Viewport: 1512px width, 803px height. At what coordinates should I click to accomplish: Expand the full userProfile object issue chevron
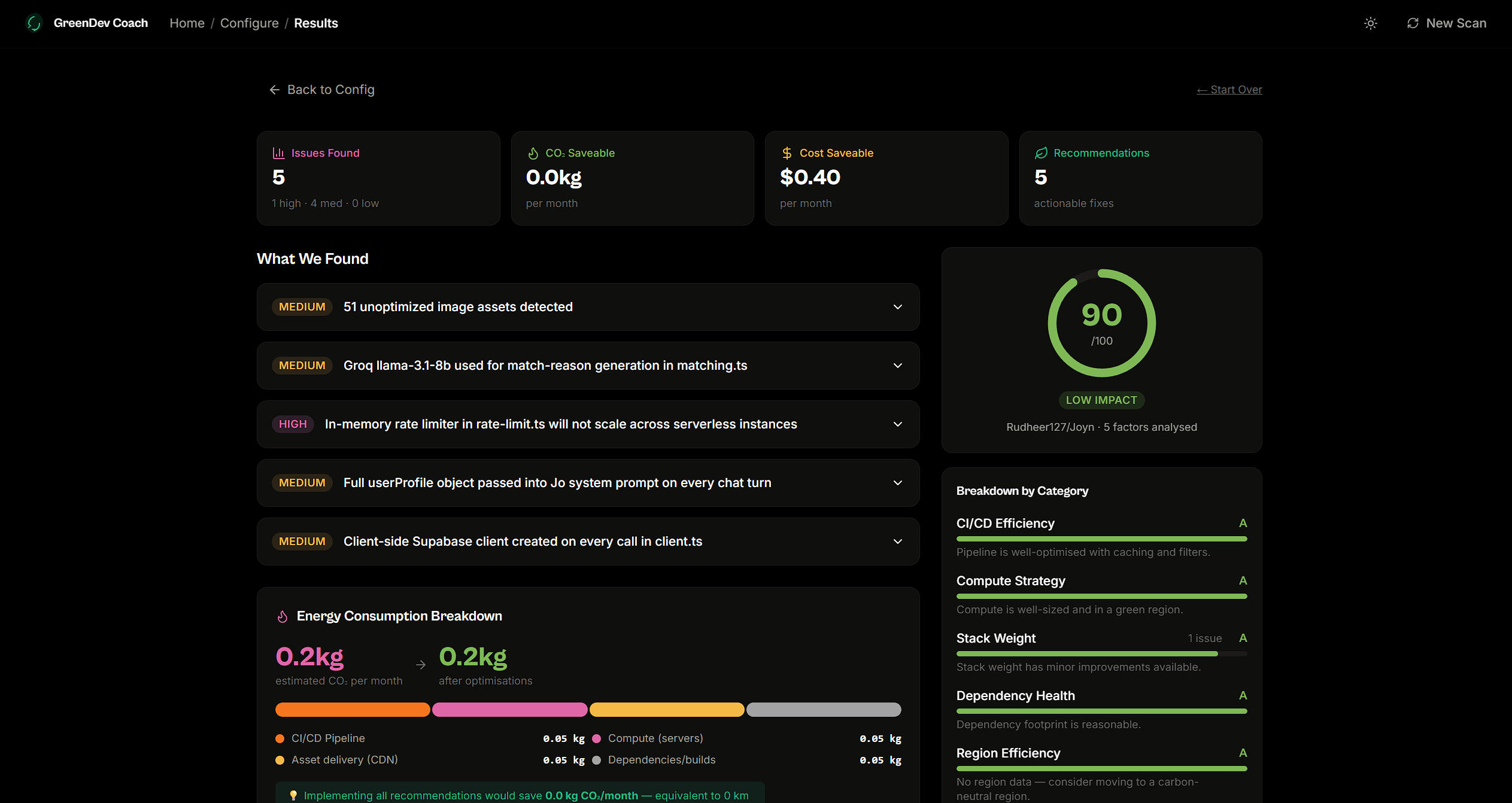(897, 483)
